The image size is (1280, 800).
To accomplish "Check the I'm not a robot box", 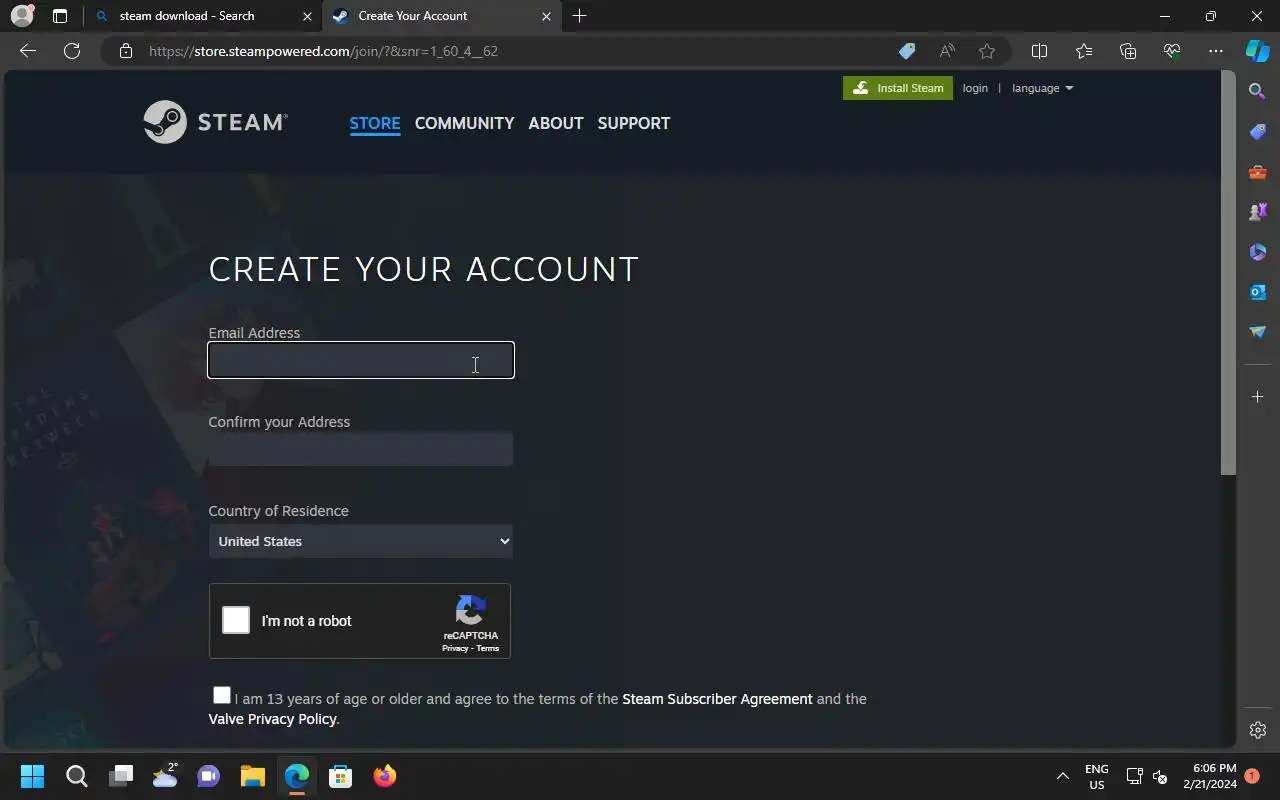I will (236, 620).
